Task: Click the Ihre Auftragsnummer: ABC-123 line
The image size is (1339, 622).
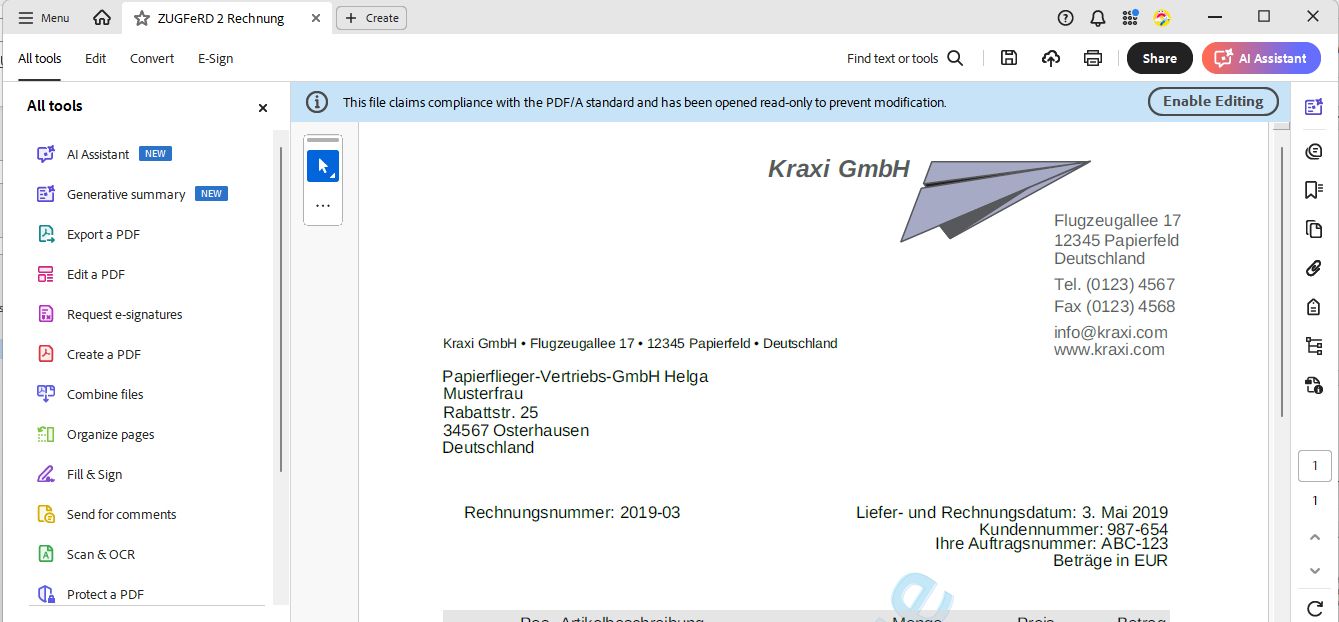Action: pos(1051,544)
